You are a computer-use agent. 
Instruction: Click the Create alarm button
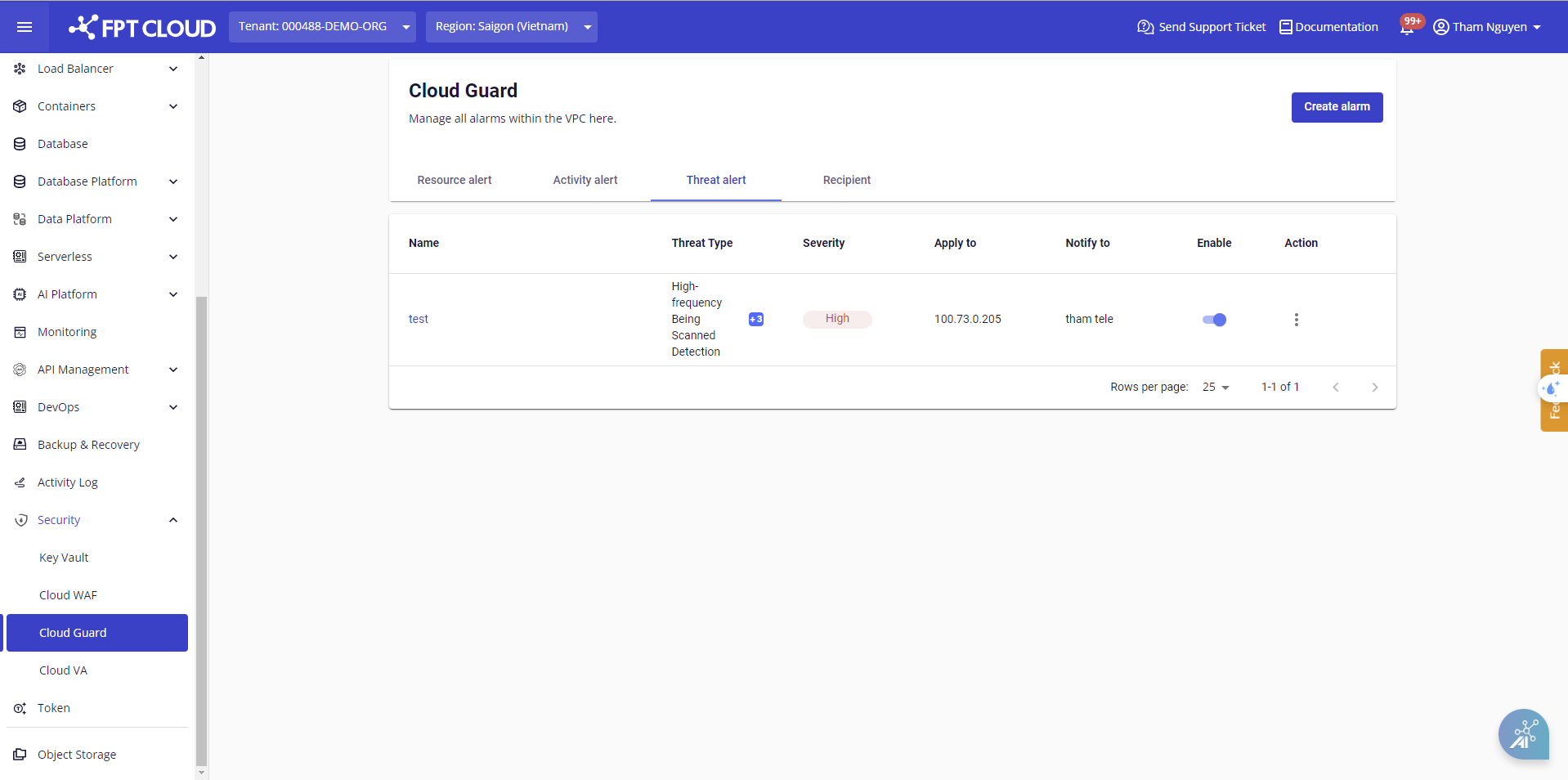click(x=1337, y=107)
